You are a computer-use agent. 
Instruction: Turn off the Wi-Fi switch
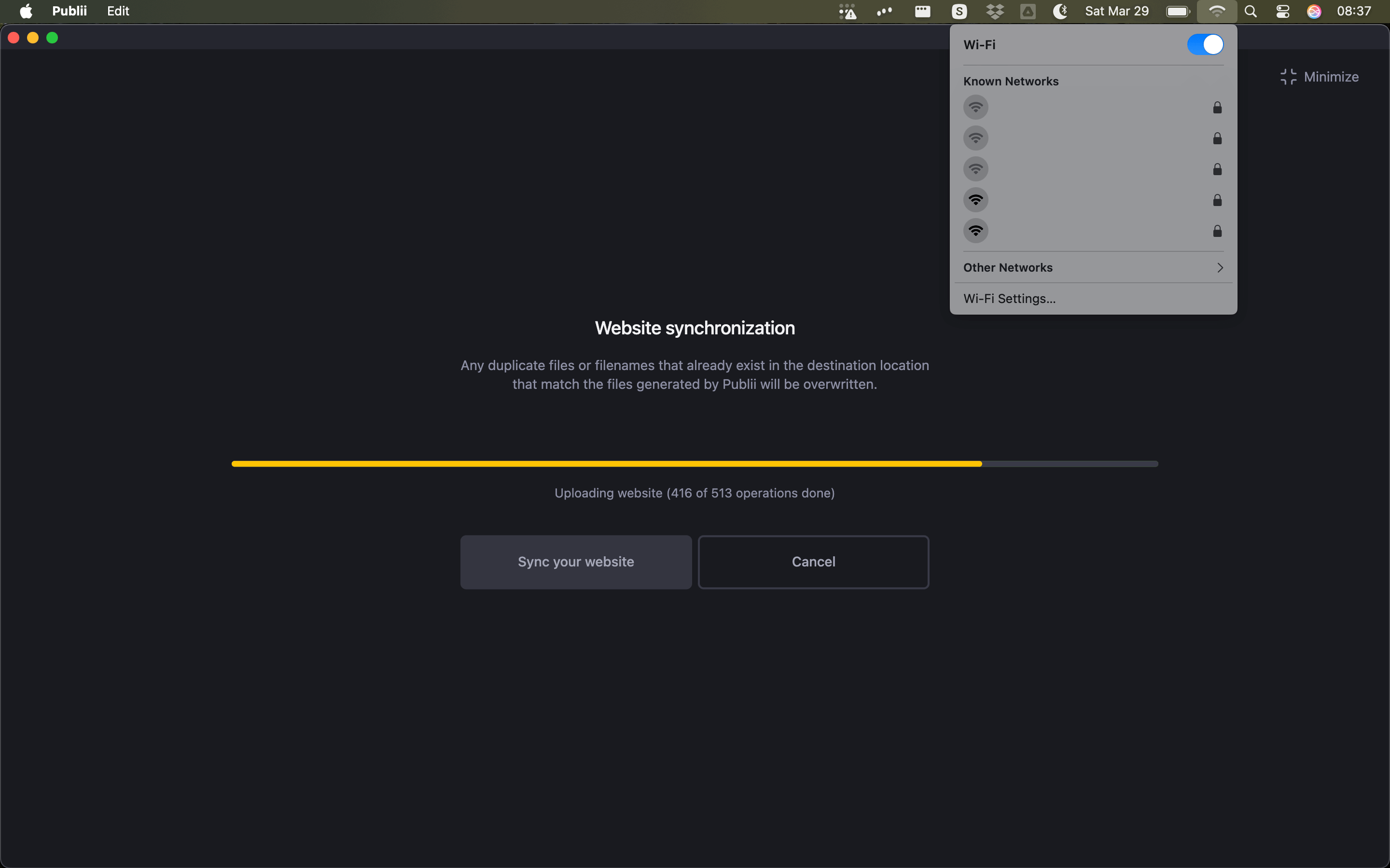(1205, 45)
